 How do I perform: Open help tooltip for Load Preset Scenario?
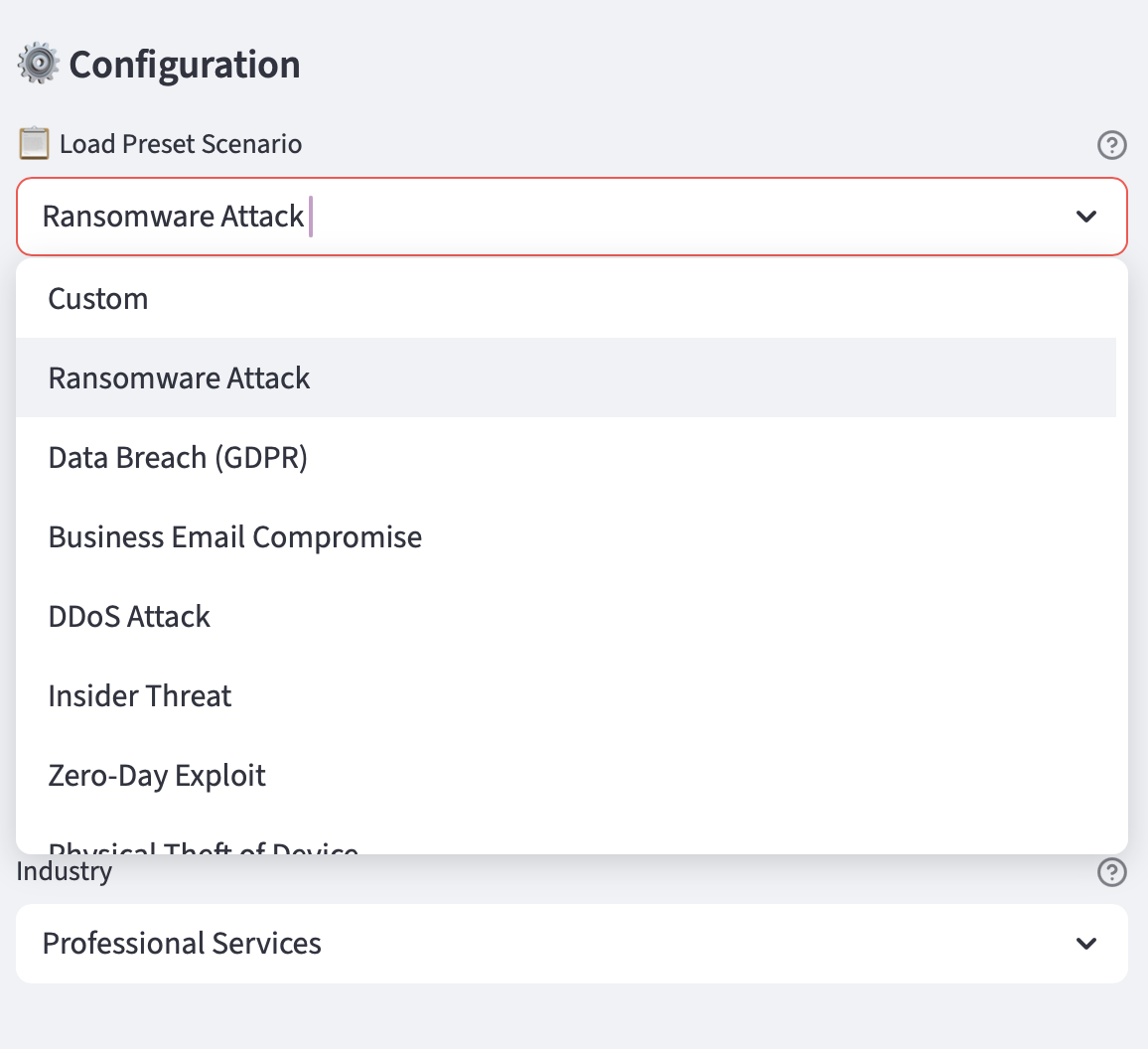[x=1111, y=145]
